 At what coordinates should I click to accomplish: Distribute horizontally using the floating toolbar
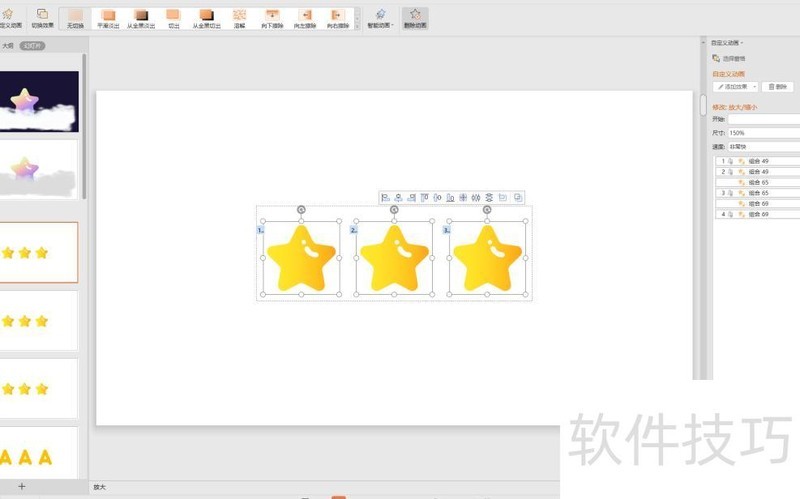pos(476,197)
